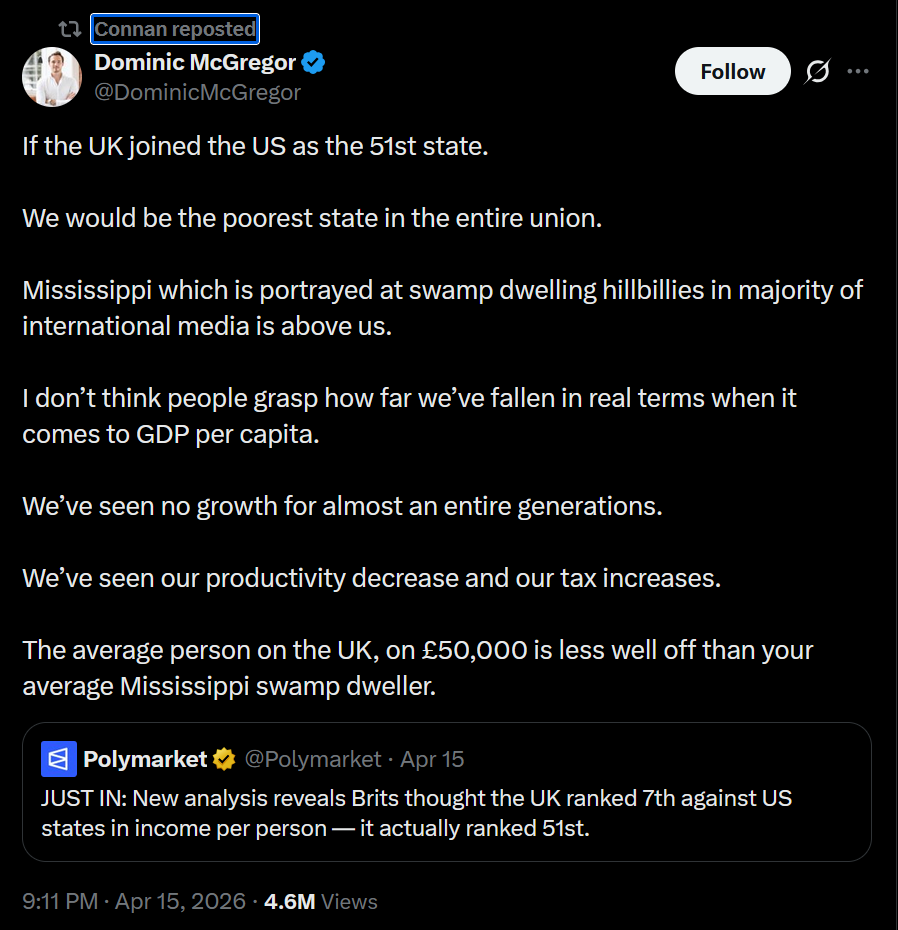Open the @DominicMcGregor handle

tap(197, 92)
